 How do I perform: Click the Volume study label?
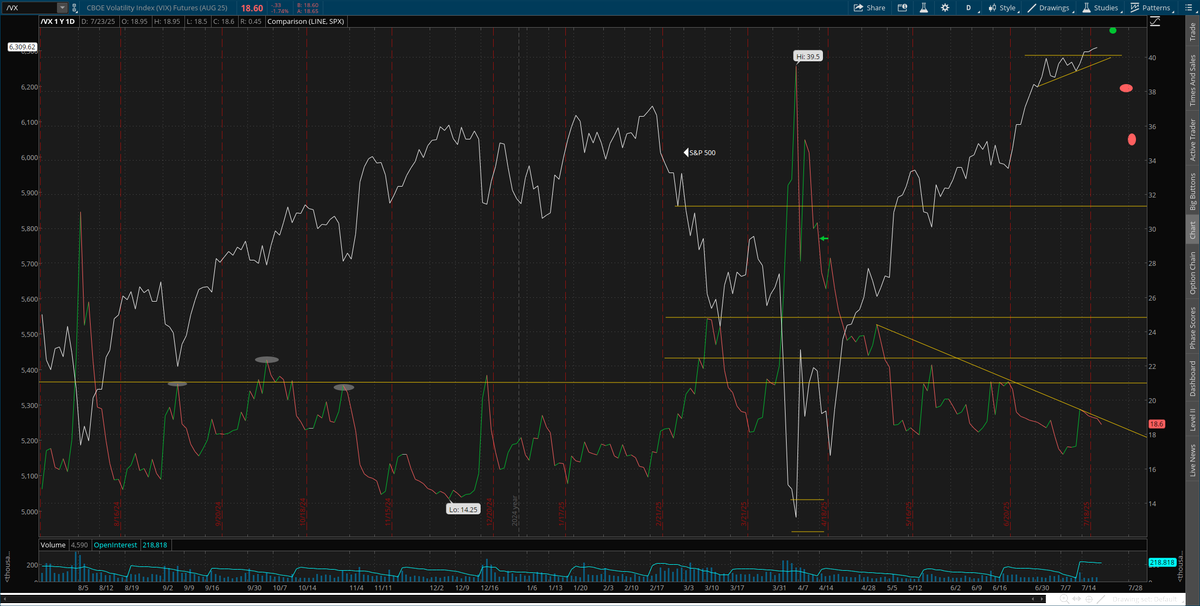click(51, 544)
